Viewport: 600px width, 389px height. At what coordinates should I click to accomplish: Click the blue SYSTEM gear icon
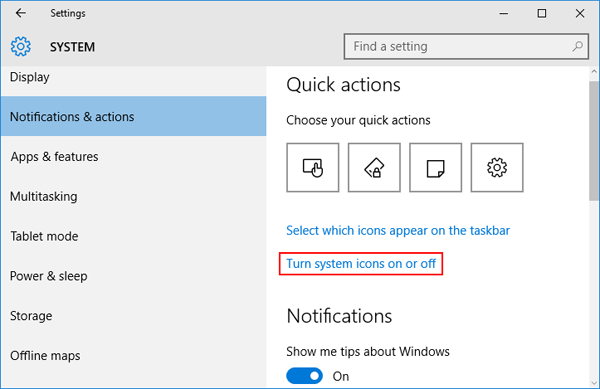pos(21,47)
